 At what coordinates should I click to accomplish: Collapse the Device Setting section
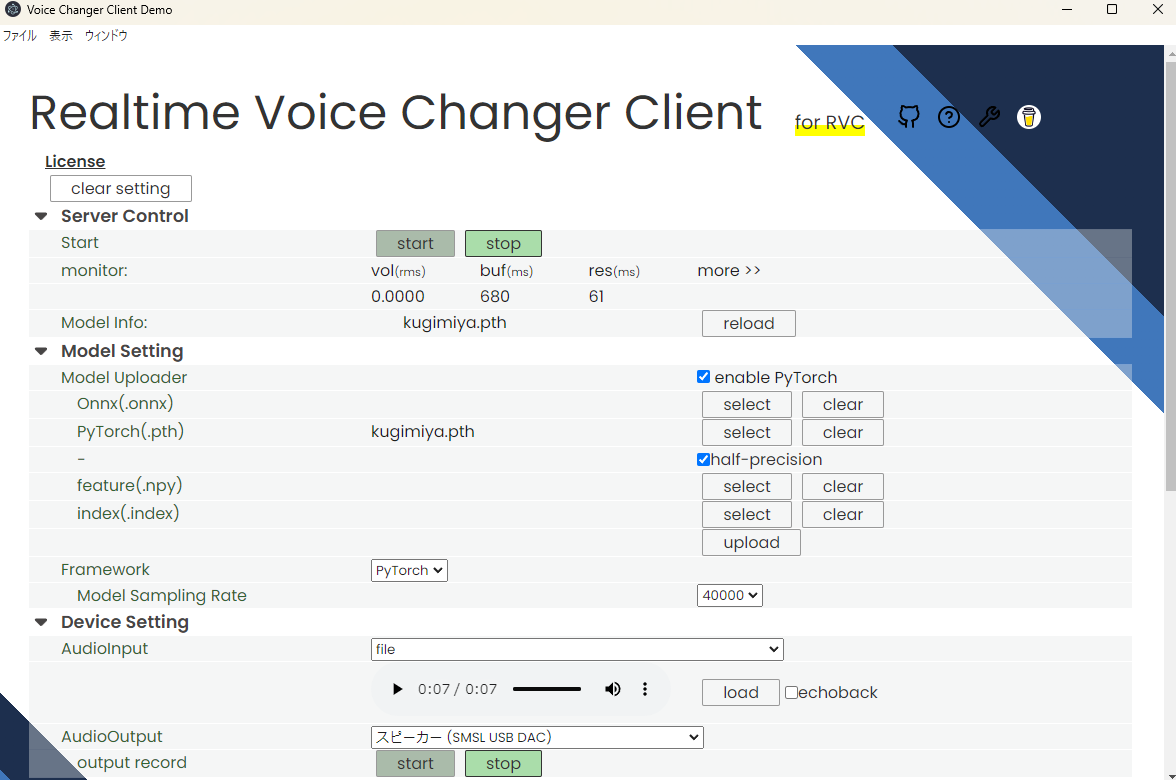(41, 622)
